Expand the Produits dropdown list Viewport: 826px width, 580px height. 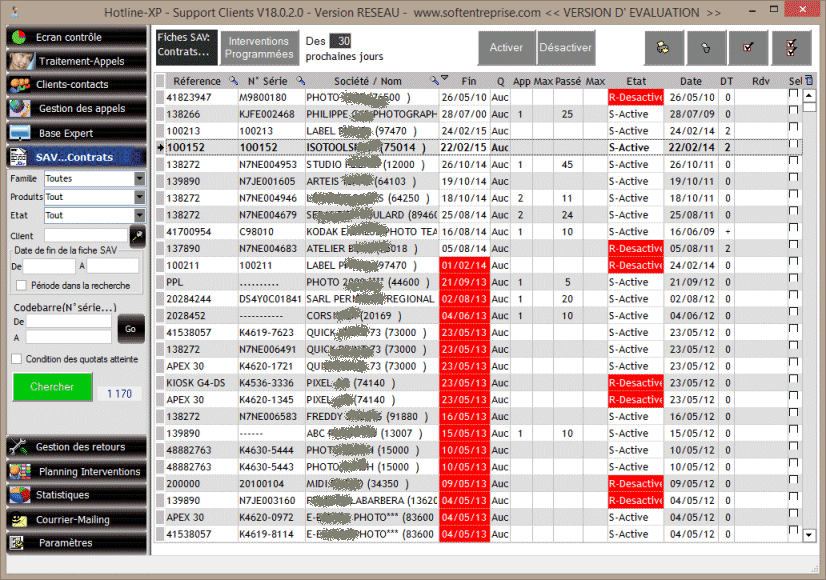point(139,197)
